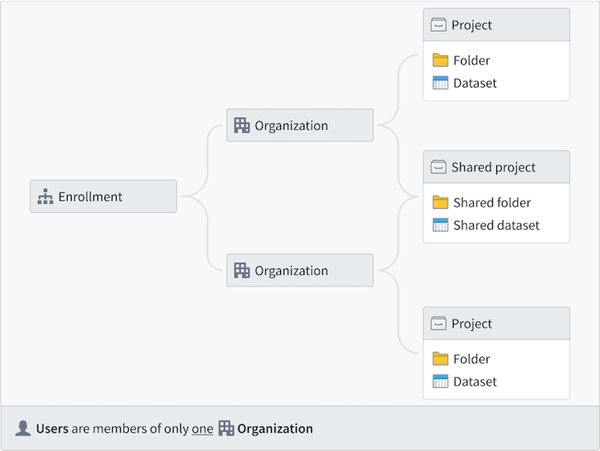This screenshot has height=451, width=600.
Task: Click the Shared project box icon
Action: [x=439, y=167]
